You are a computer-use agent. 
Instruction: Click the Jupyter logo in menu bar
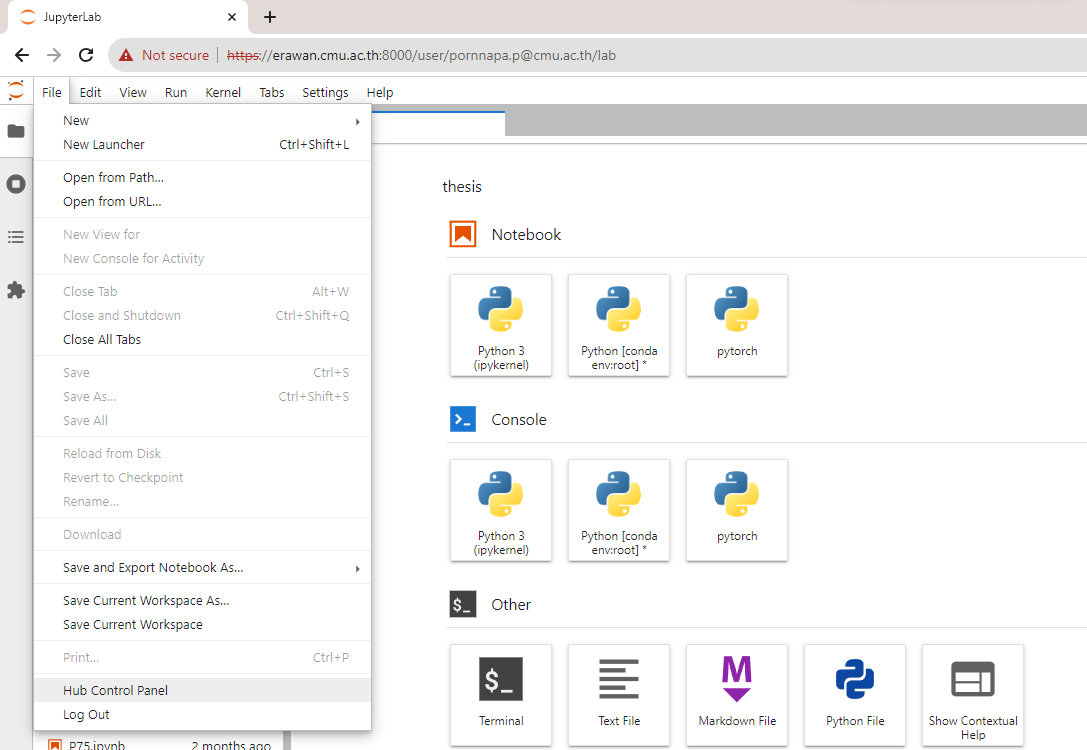(x=16, y=91)
